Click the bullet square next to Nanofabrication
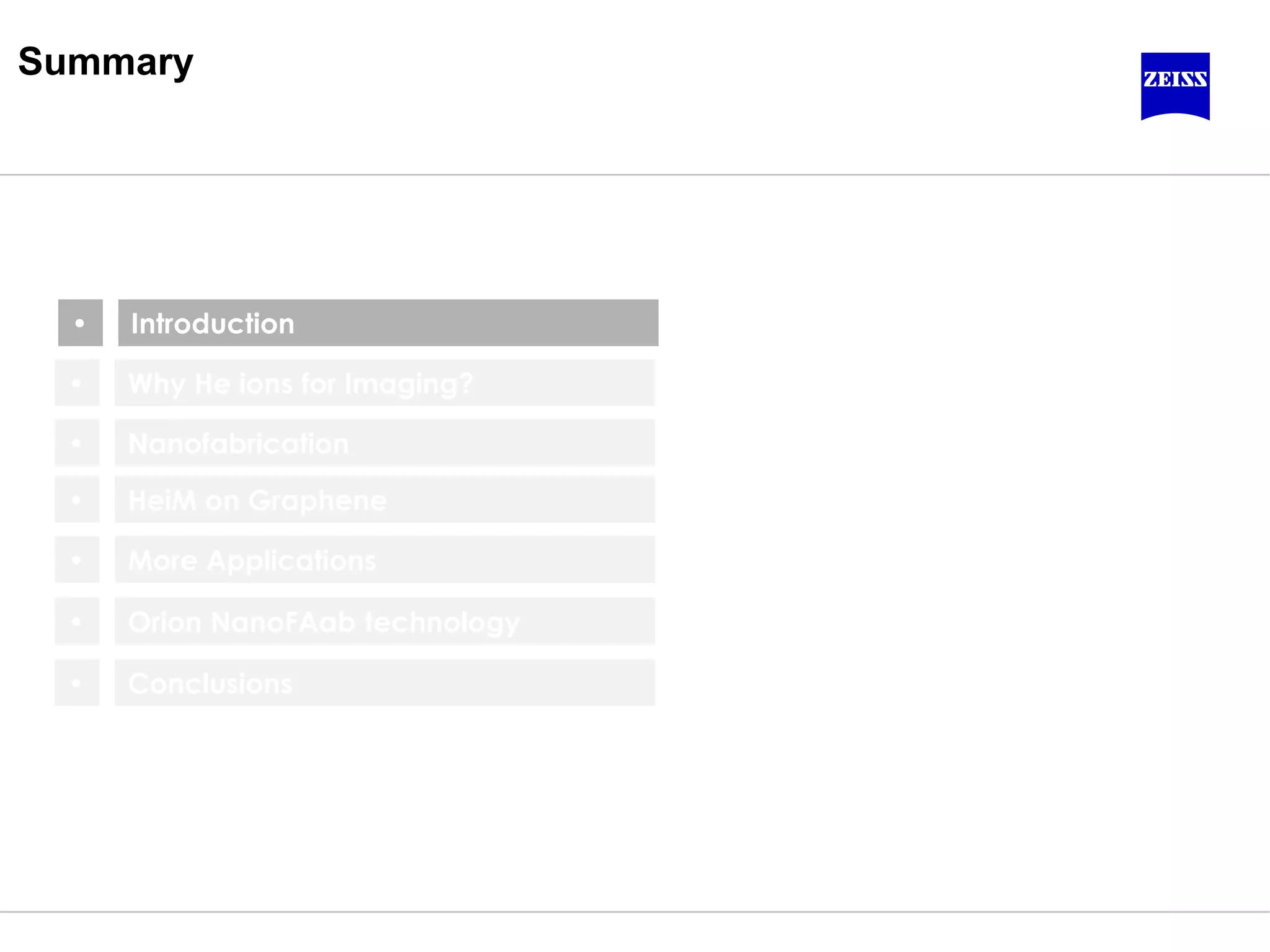1270x952 pixels. point(77,443)
